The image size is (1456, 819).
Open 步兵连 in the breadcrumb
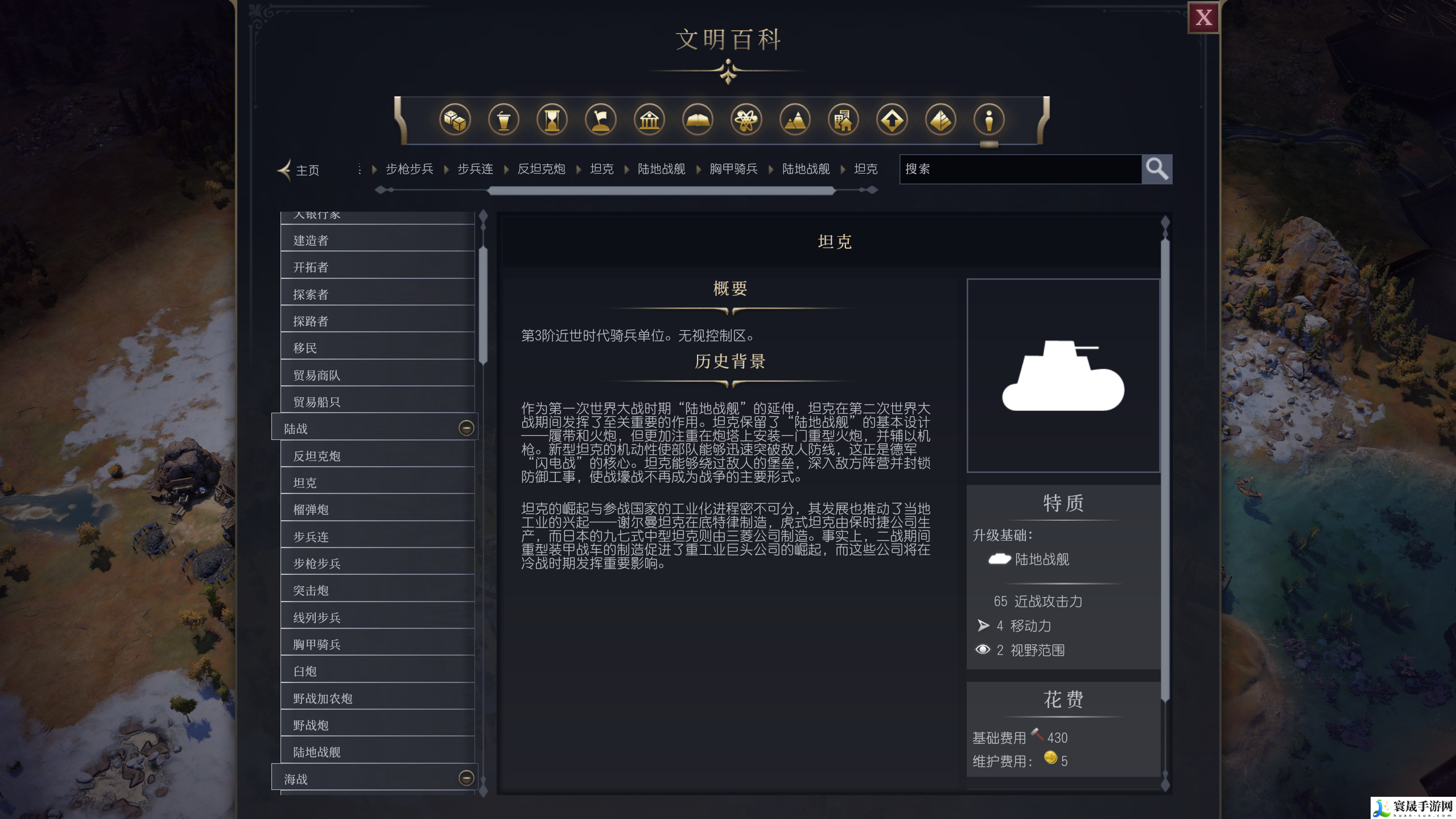pyautogui.click(x=476, y=169)
